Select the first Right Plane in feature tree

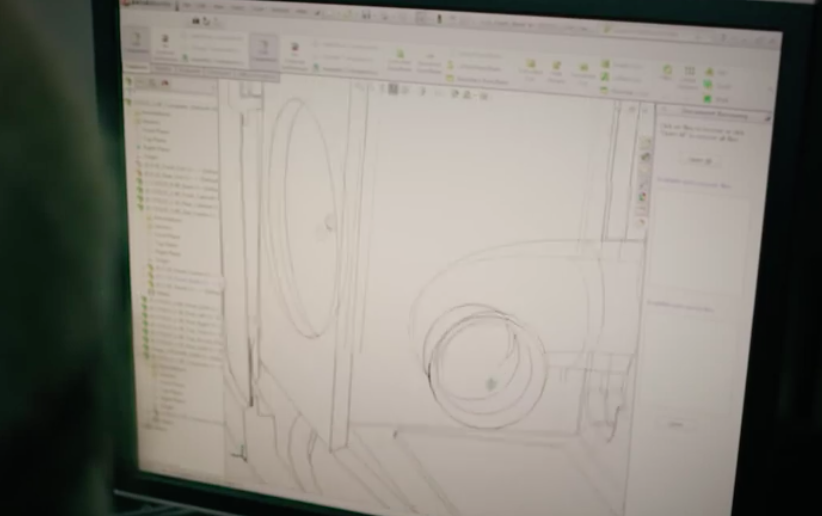point(156,148)
